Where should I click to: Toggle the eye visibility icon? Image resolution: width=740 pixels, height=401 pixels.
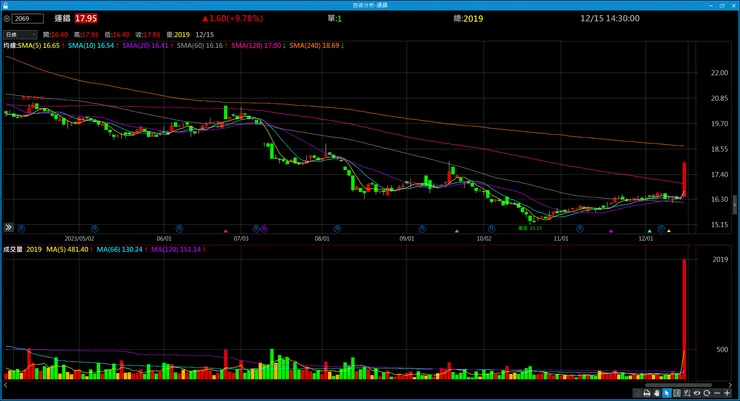point(697,393)
